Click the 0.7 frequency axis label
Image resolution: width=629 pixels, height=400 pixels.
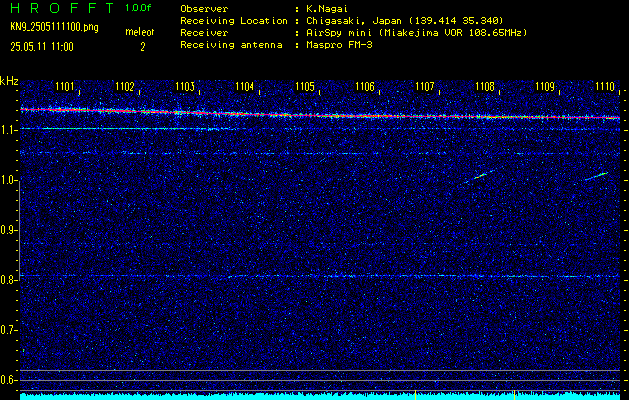pyautogui.click(x=7, y=330)
